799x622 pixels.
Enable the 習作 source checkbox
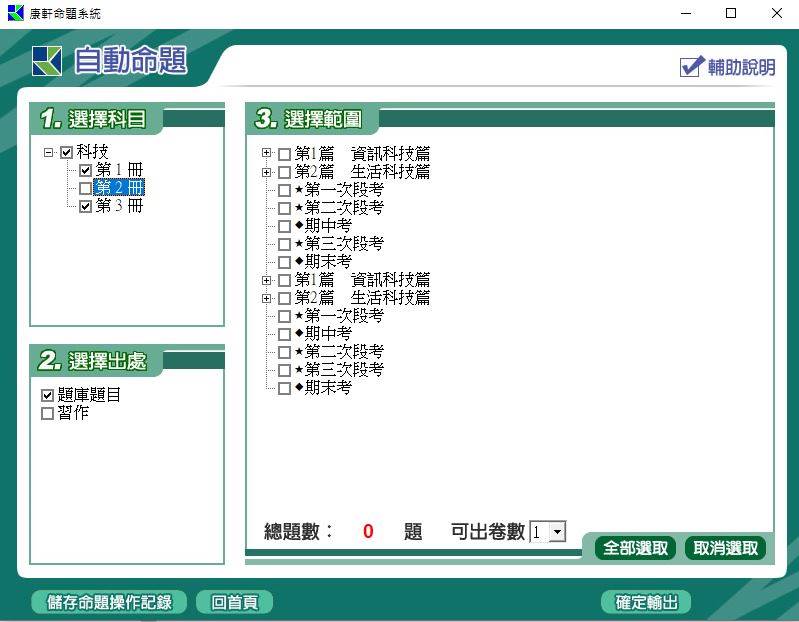pos(47,413)
